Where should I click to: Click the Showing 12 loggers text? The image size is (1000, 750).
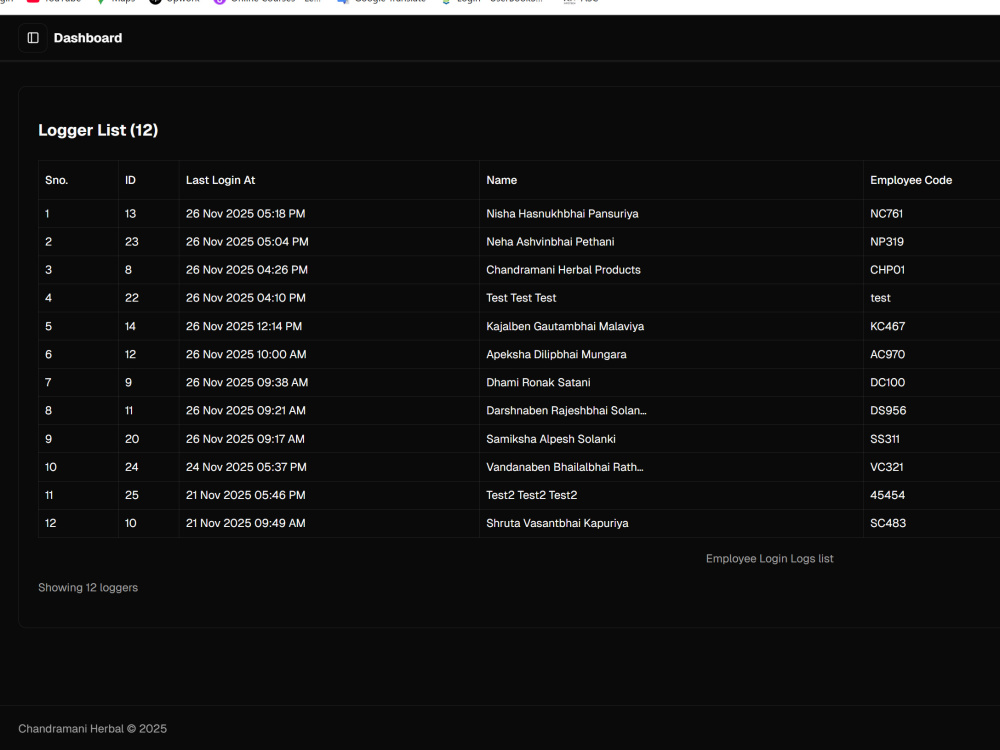(88, 587)
